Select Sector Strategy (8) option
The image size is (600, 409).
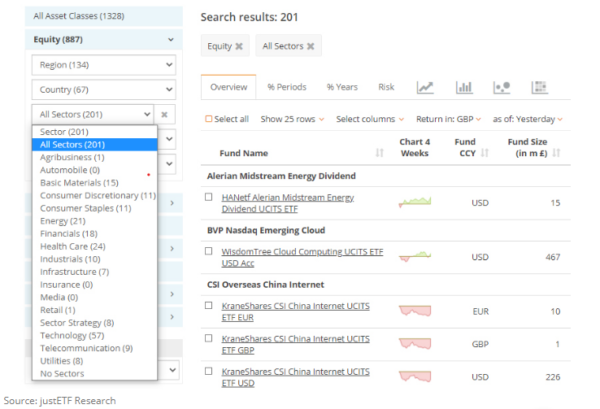point(95,323)
